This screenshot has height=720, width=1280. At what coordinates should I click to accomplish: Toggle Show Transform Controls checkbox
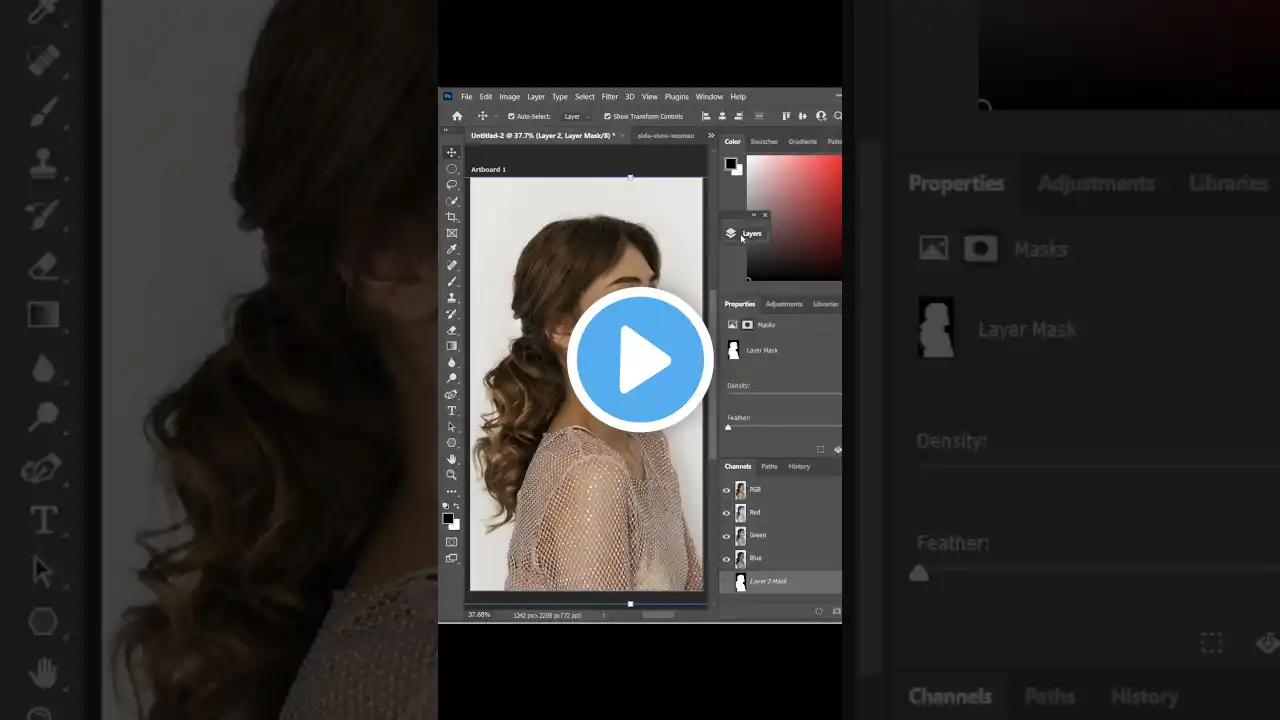tap(607, 116)
